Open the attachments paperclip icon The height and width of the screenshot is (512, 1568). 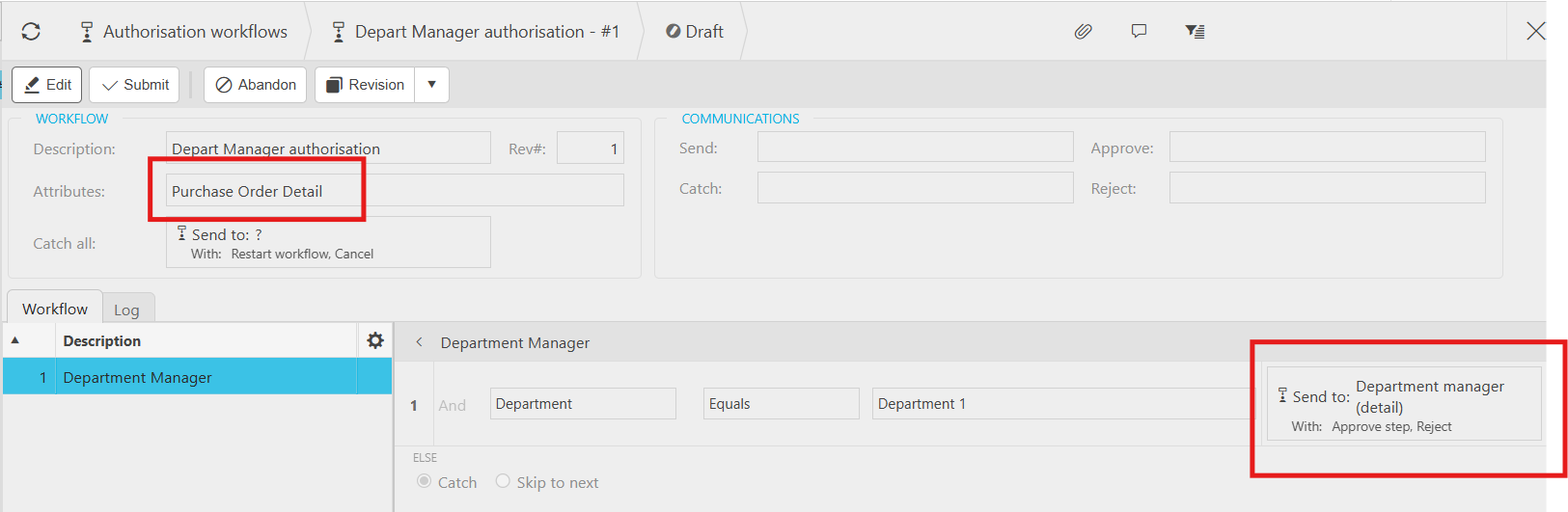tap(1084, 32)
